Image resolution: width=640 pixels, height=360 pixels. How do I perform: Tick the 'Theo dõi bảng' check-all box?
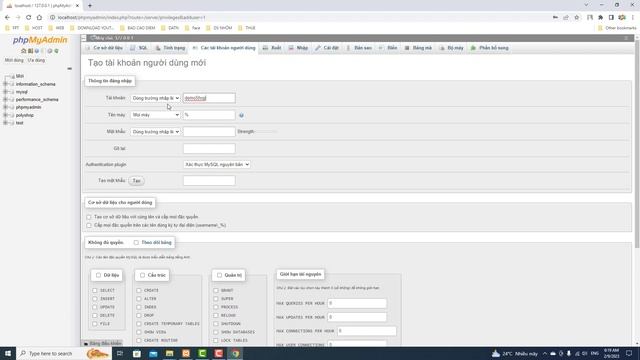(136, 242)
